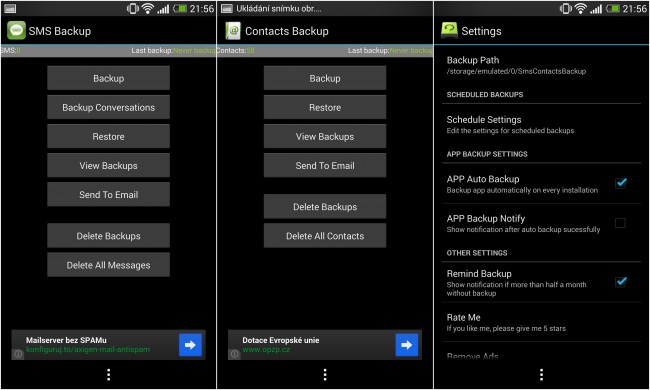Tap screenshot notification icon in Contacts status bar

click(227, 8)
